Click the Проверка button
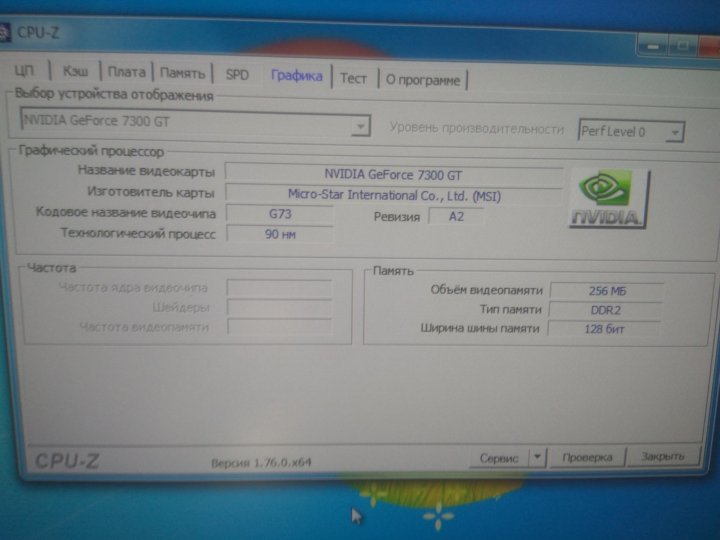This screenshot has width=720, height=540. pyautogui.click(x=586, y=457)
